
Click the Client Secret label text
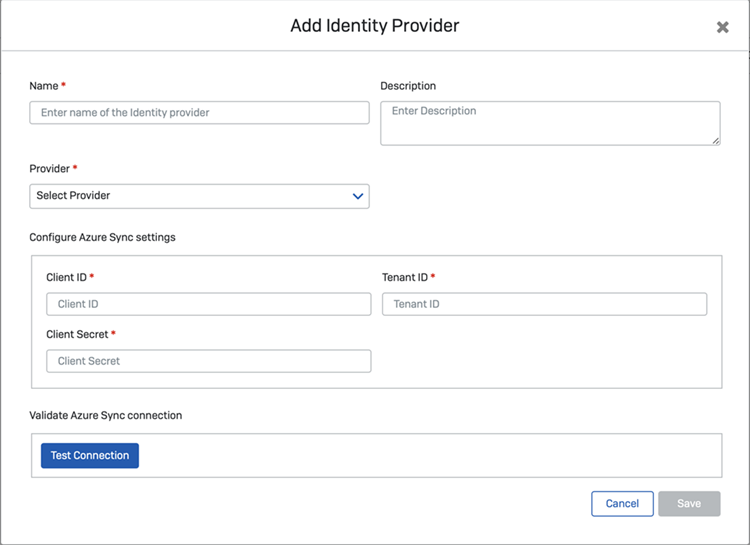(77, 334)
